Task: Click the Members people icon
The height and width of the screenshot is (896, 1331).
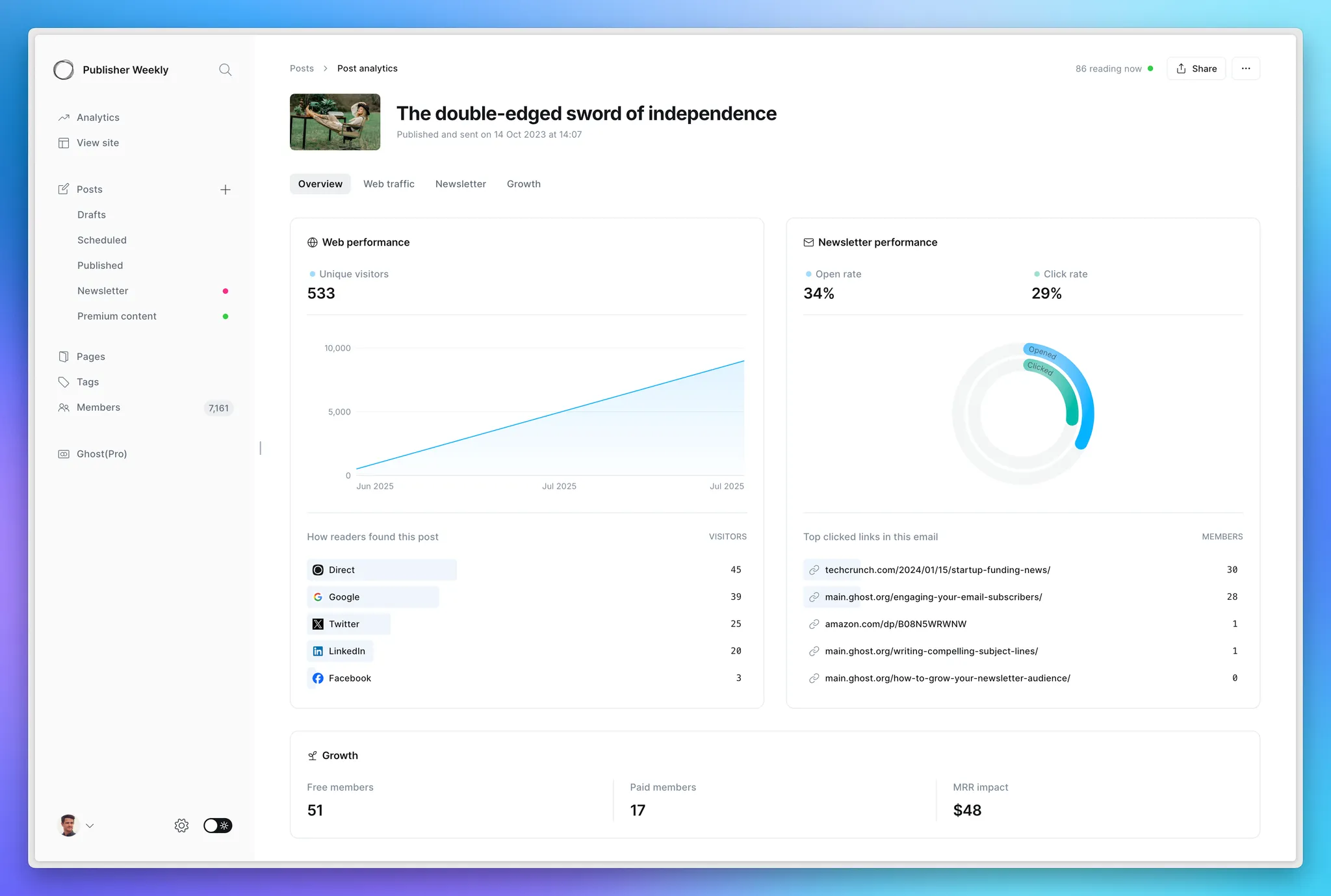Action: pos(64,407)
